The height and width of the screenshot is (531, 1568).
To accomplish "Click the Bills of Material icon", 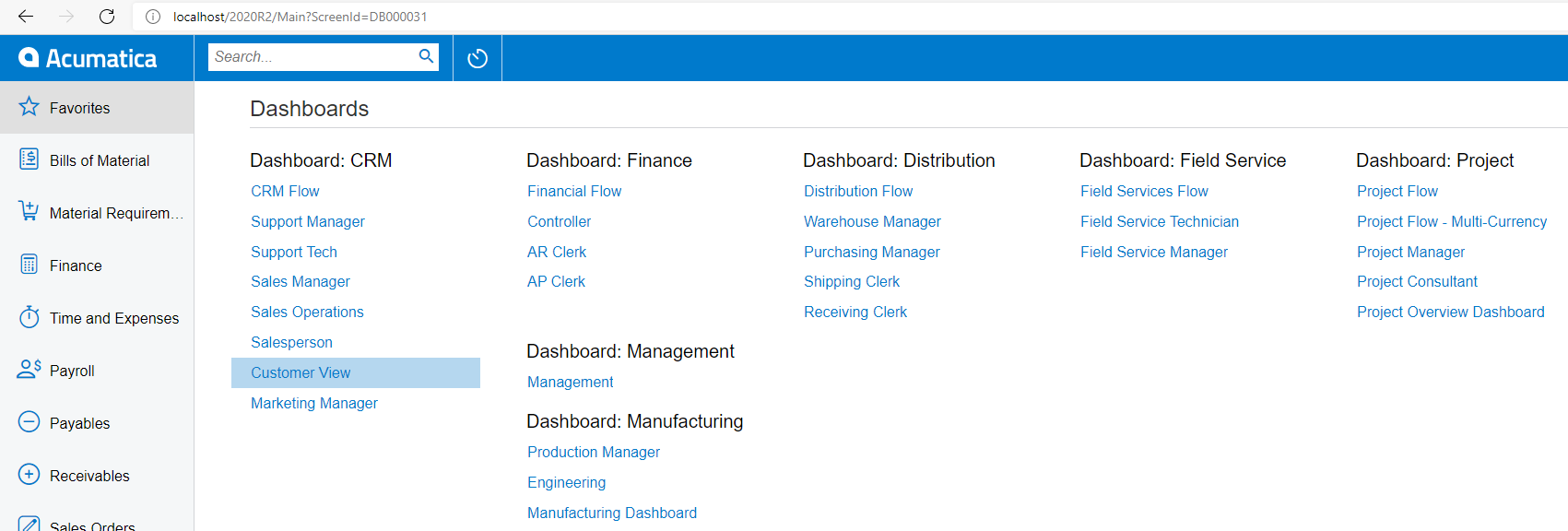I will click(x=29, y=159).
